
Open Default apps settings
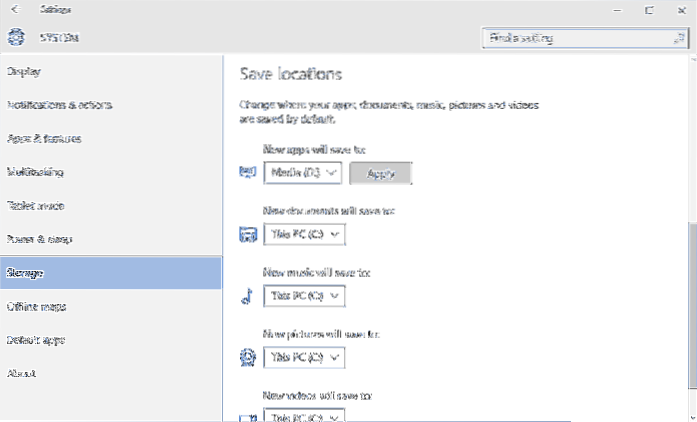(x=111, y=340)
